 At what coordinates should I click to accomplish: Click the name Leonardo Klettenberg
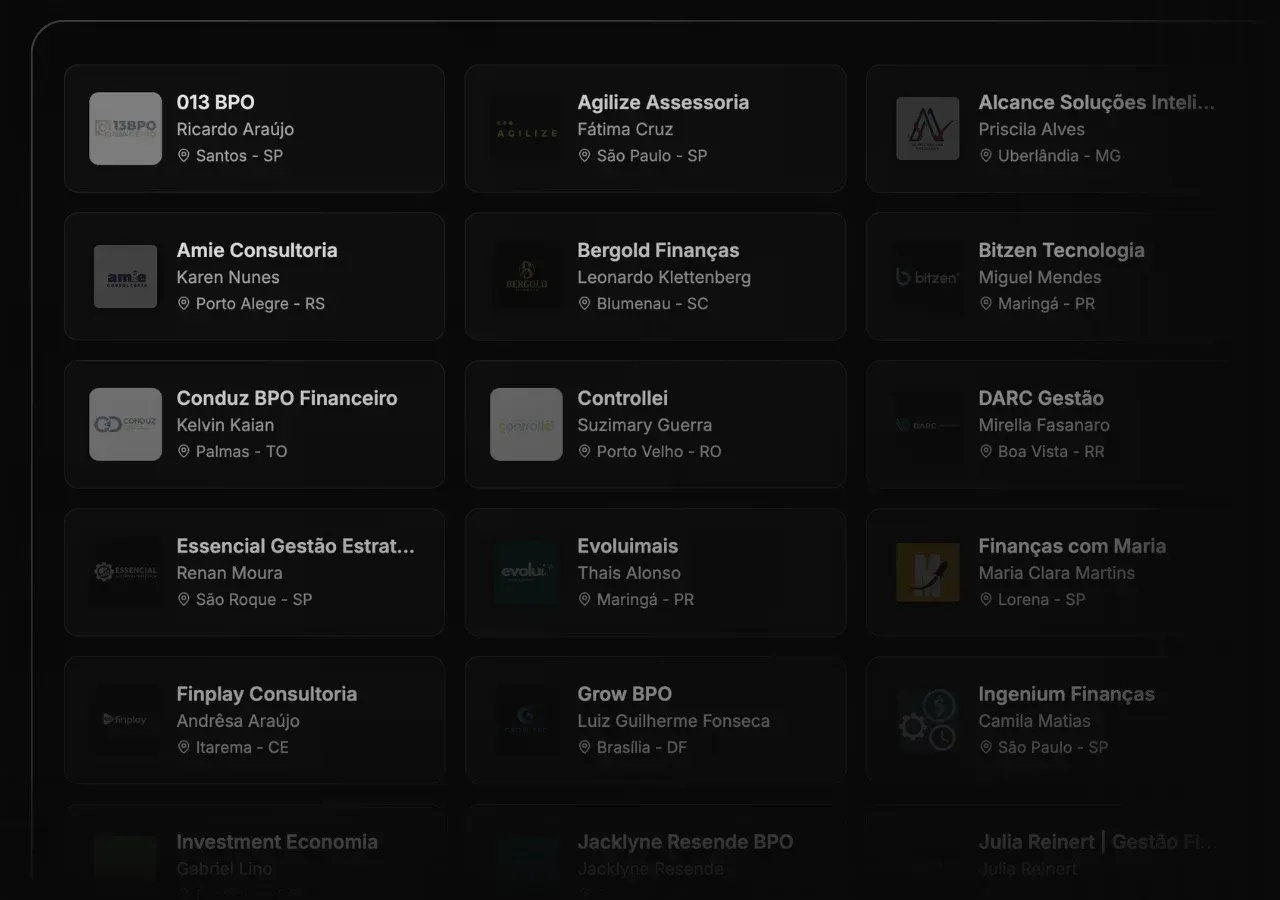664,277
